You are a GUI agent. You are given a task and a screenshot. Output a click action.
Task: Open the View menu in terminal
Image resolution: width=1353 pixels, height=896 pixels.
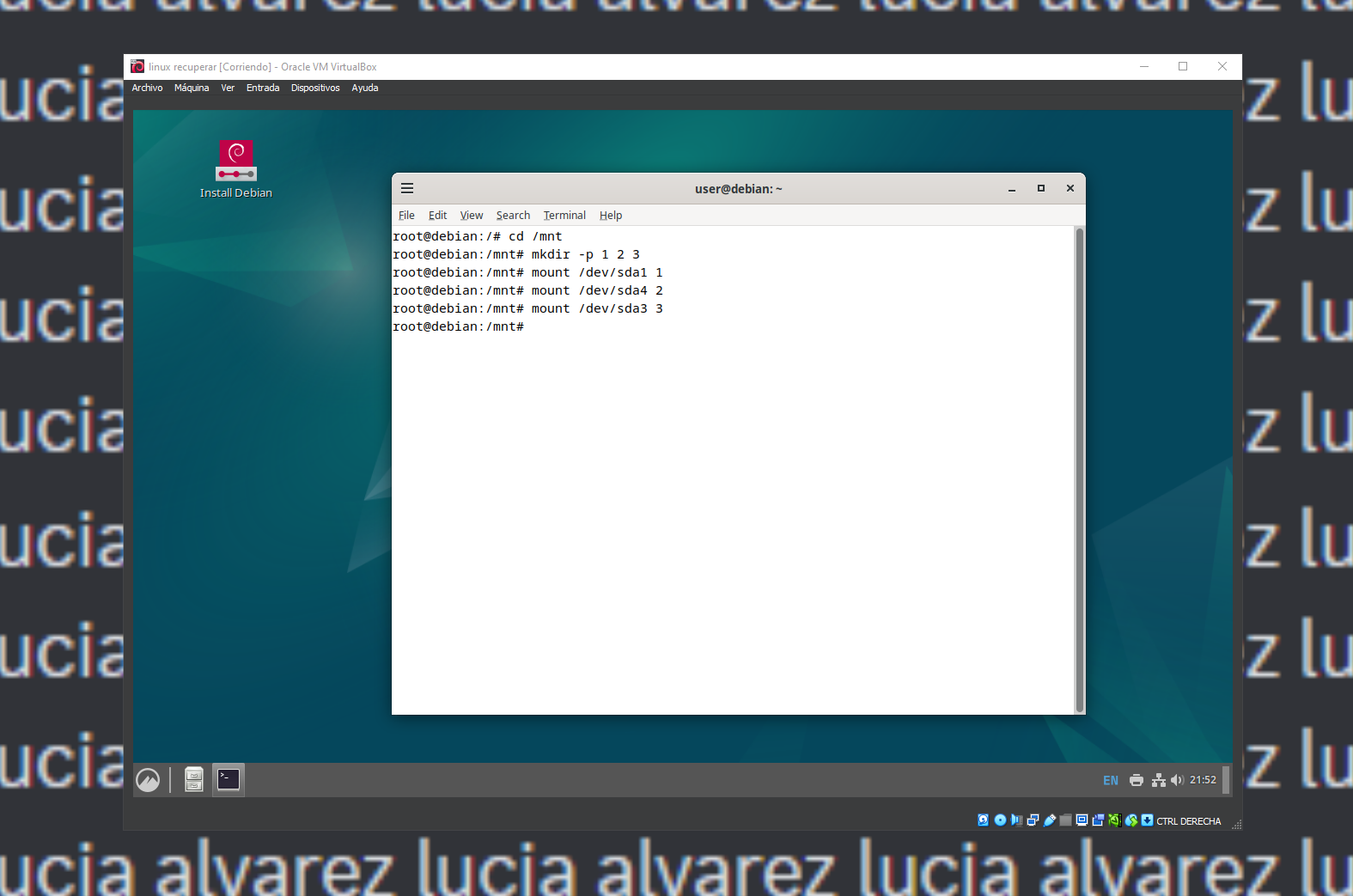pyautogui.click(x=472, y=216)
